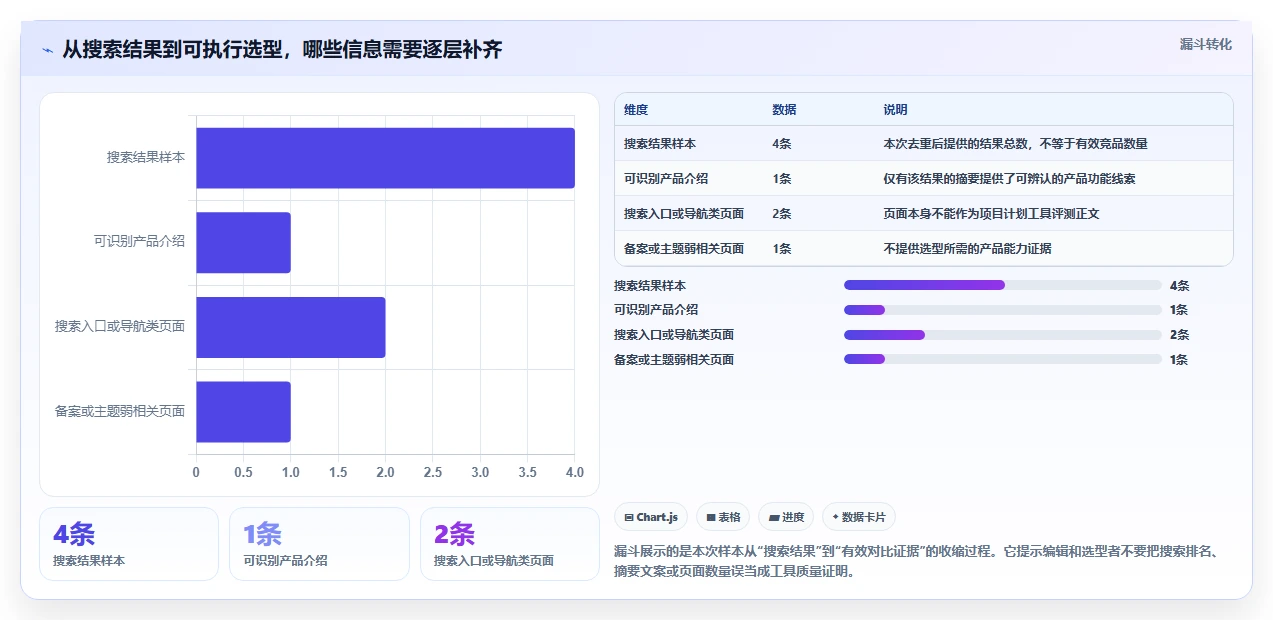The image size is (1273, 620).
Task: Click table cell 搜索入口或导航类页面
Action: click(684, 213)
